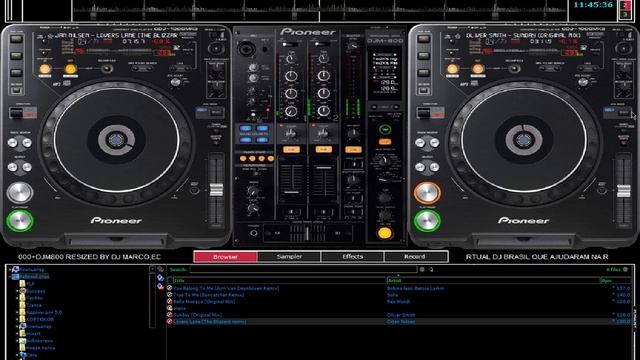Start the right deck with green play/pause button
Viewport: 640px width, 360px height.
pyautogui.click(x=427, y=221)
